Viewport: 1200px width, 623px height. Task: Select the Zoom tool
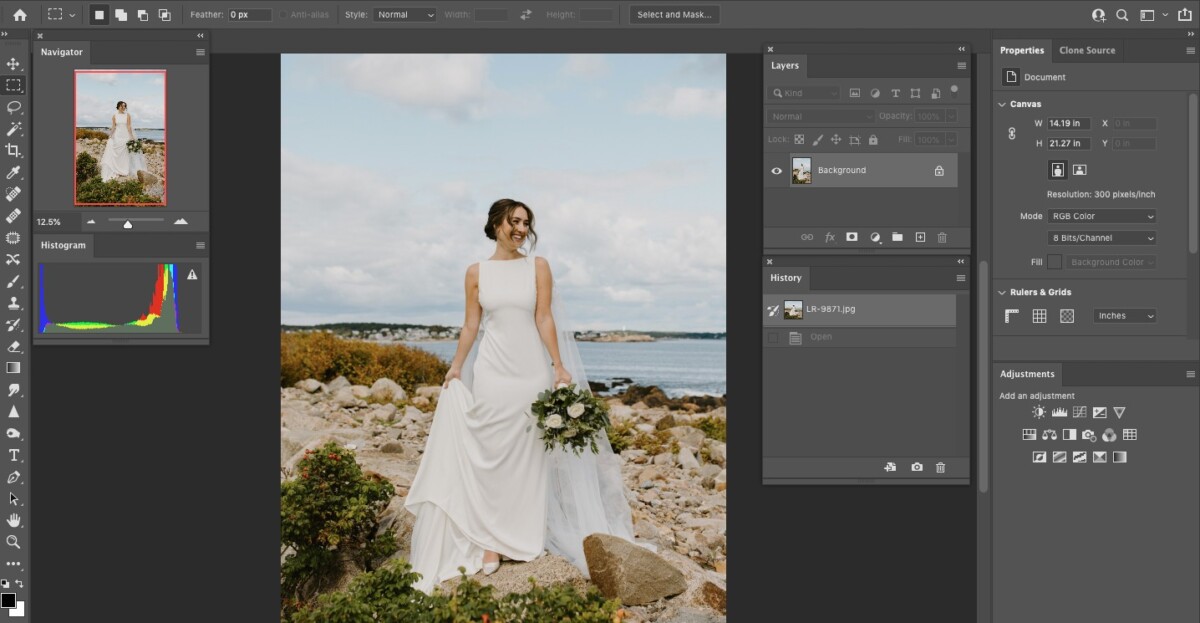(x=13, y=542)
